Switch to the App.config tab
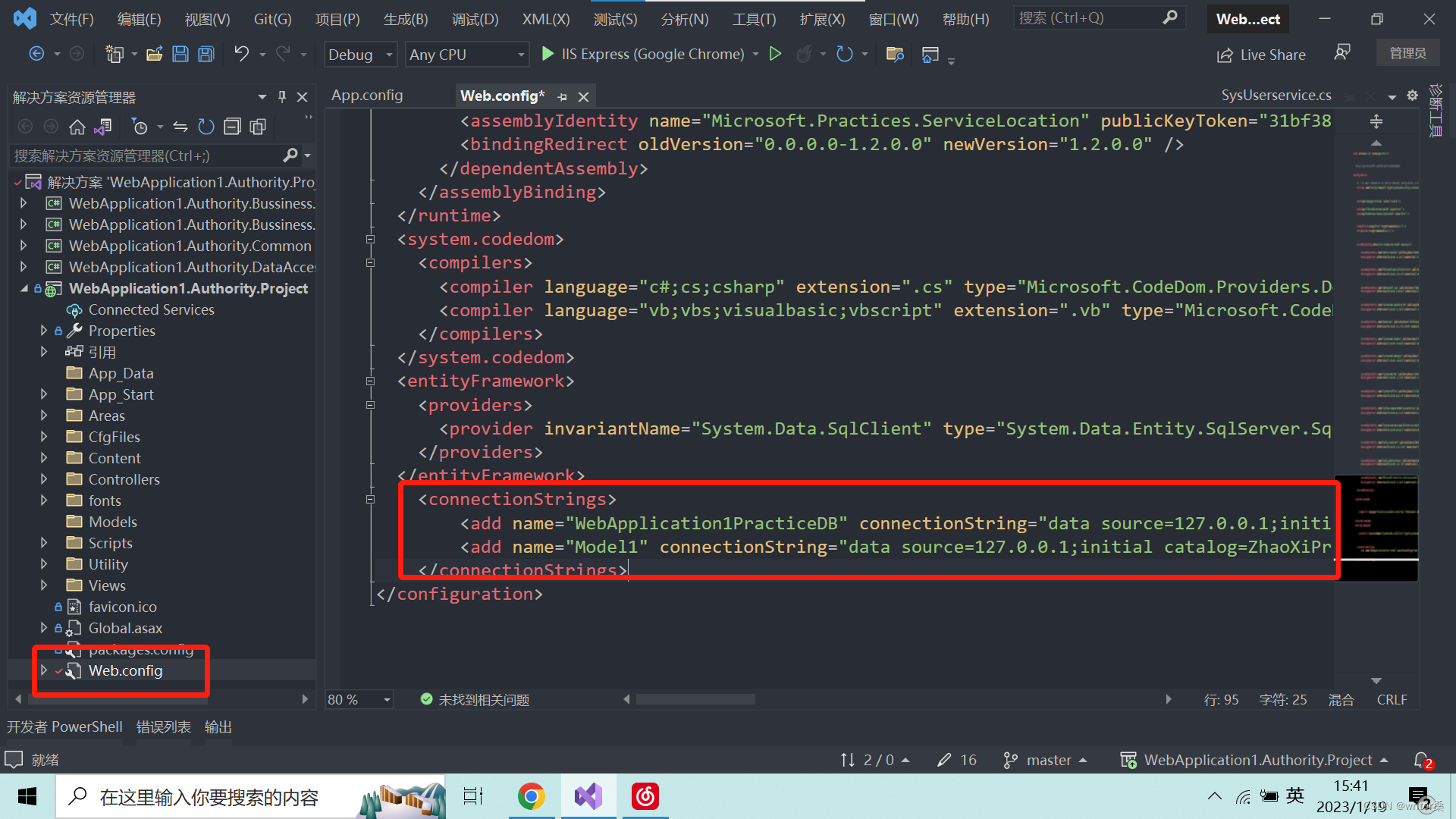Screen dimensions: 1456x819 click(367, 96)
